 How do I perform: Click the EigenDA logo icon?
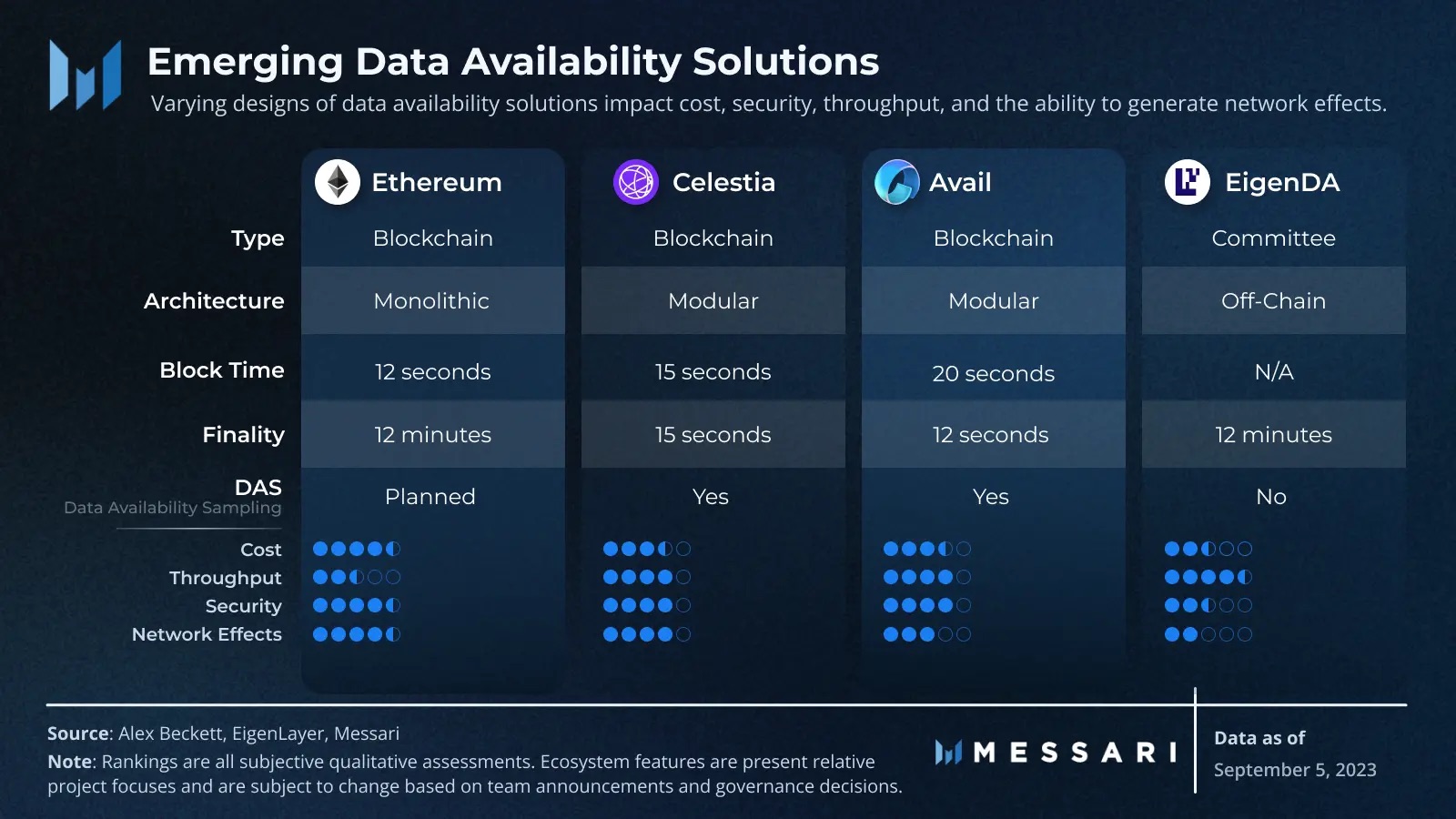(1188, 182)
